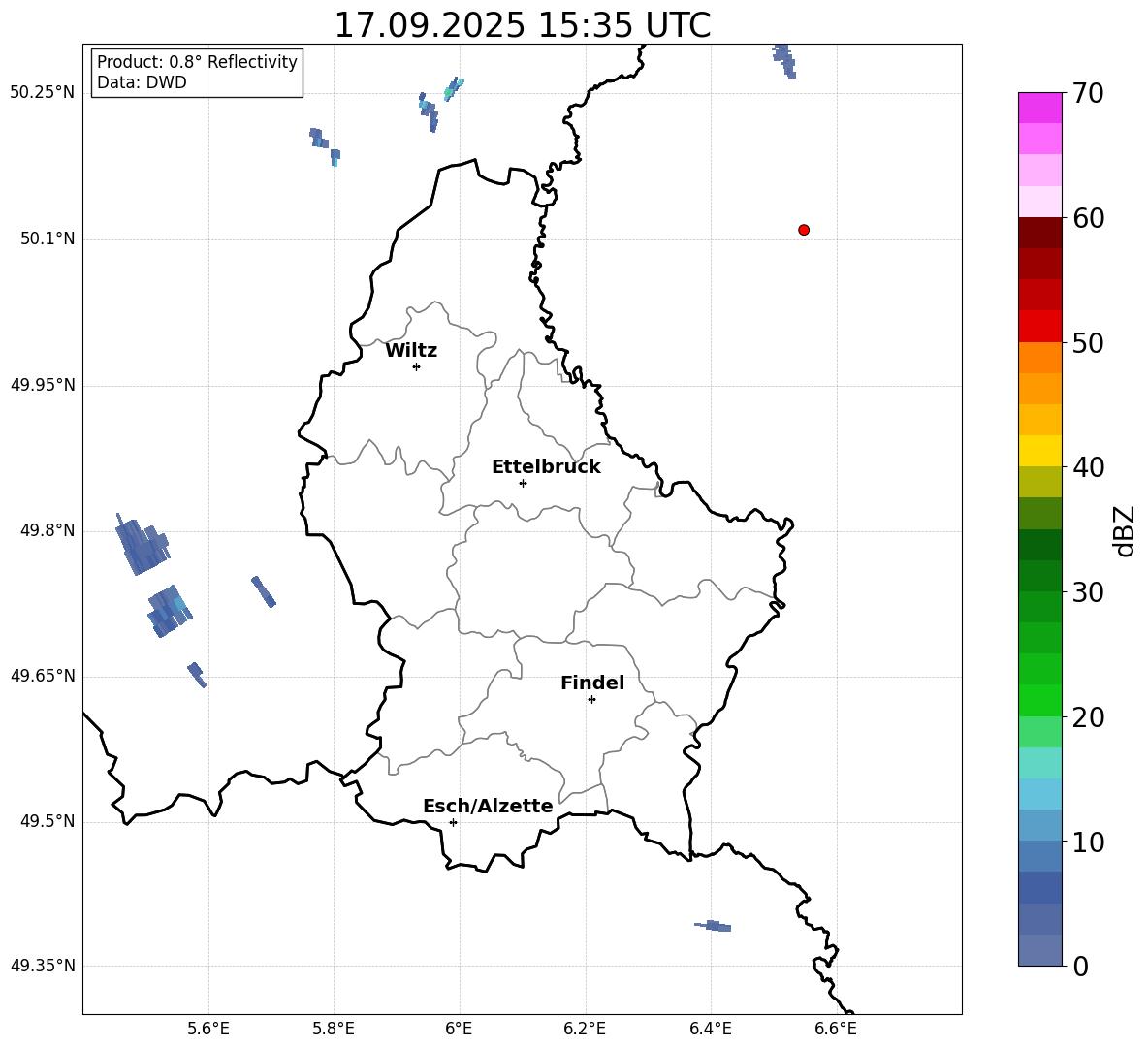Click the radar echo at the top right map edge
This screenshot has width=1148, height=1048.
(x=784, y=61)
